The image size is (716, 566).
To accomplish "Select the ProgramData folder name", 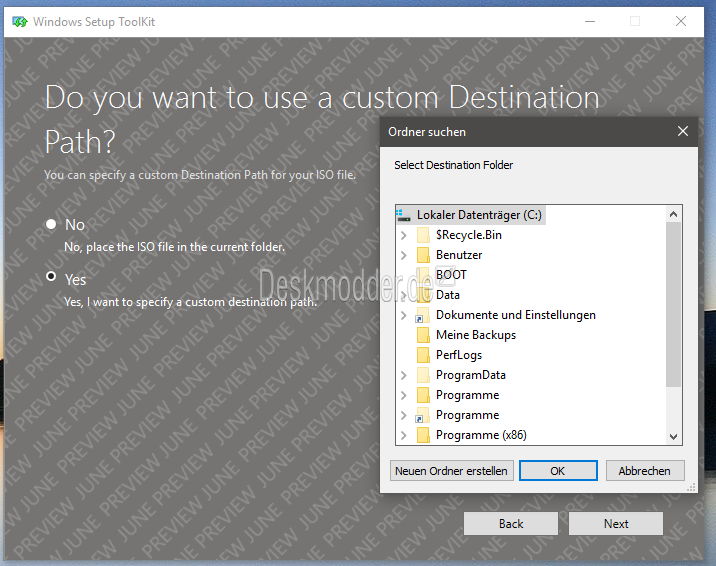I will click(x=471, y=375).
